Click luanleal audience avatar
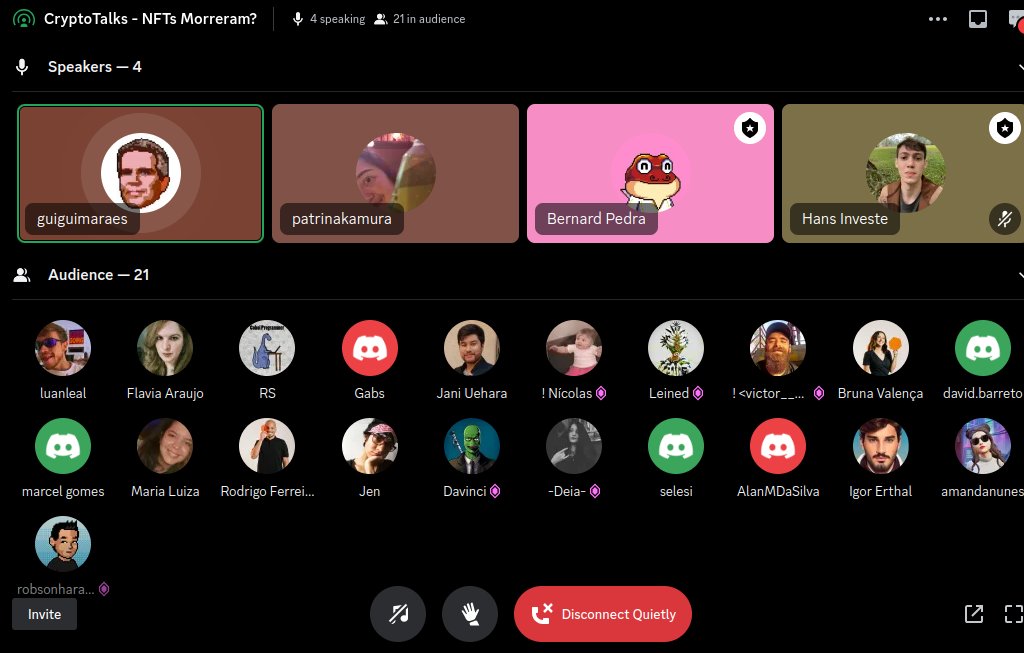Image resolution: width=1024 pixels, height=653 pixels. pyautogui.click(x=63, y=348)
